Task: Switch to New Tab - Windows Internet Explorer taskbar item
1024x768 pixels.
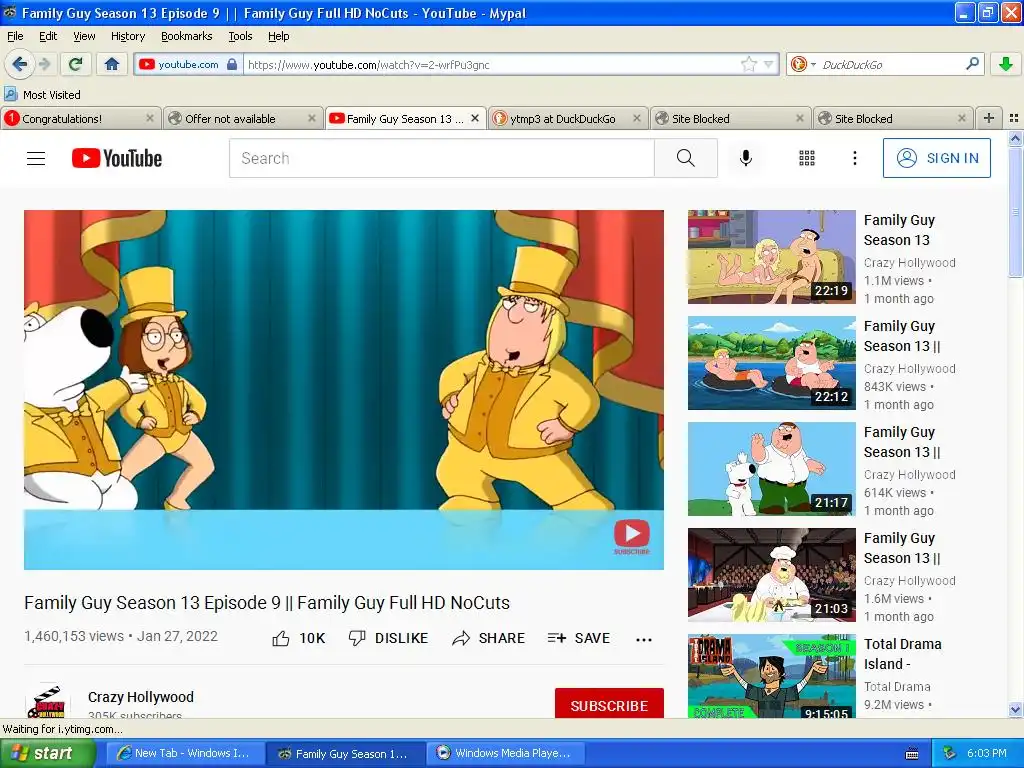Action: point(185,753)
